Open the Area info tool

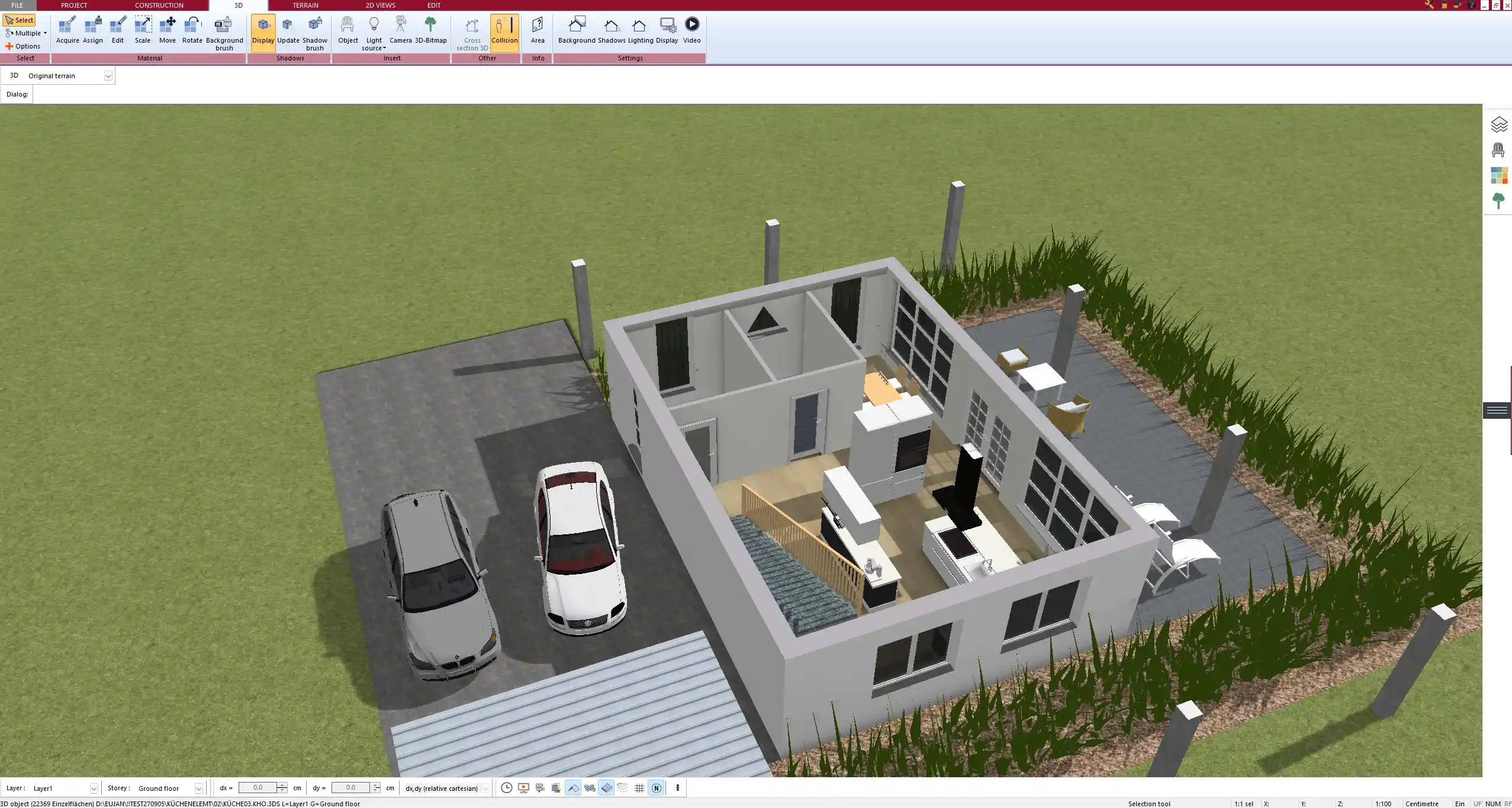coord(538,31)
